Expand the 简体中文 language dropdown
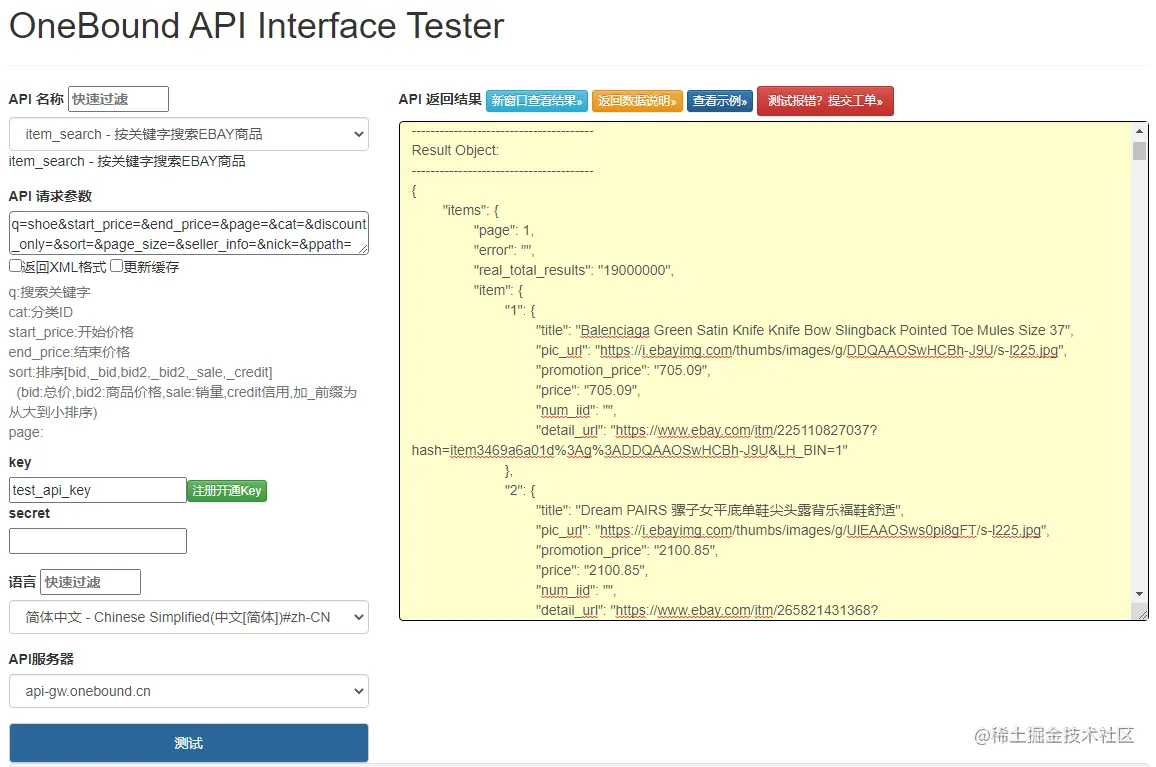The image size is (1156, 767). pyautogui.click(x=189, y=617)
